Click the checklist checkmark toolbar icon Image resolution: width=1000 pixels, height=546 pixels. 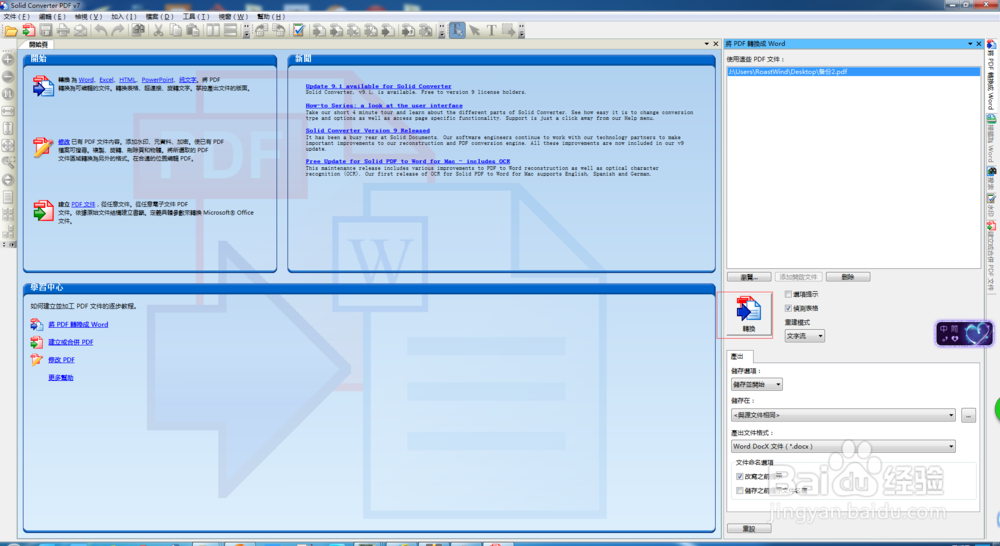pos(298,31)
